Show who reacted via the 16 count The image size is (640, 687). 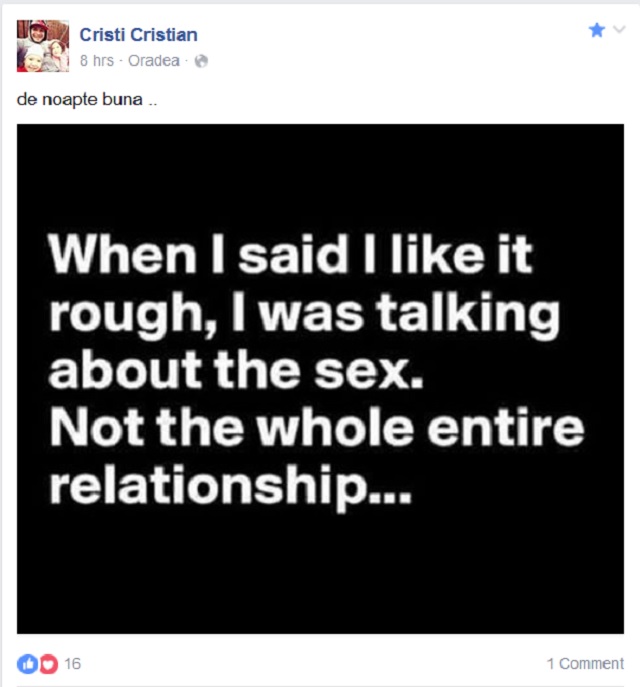click(72, 663)
